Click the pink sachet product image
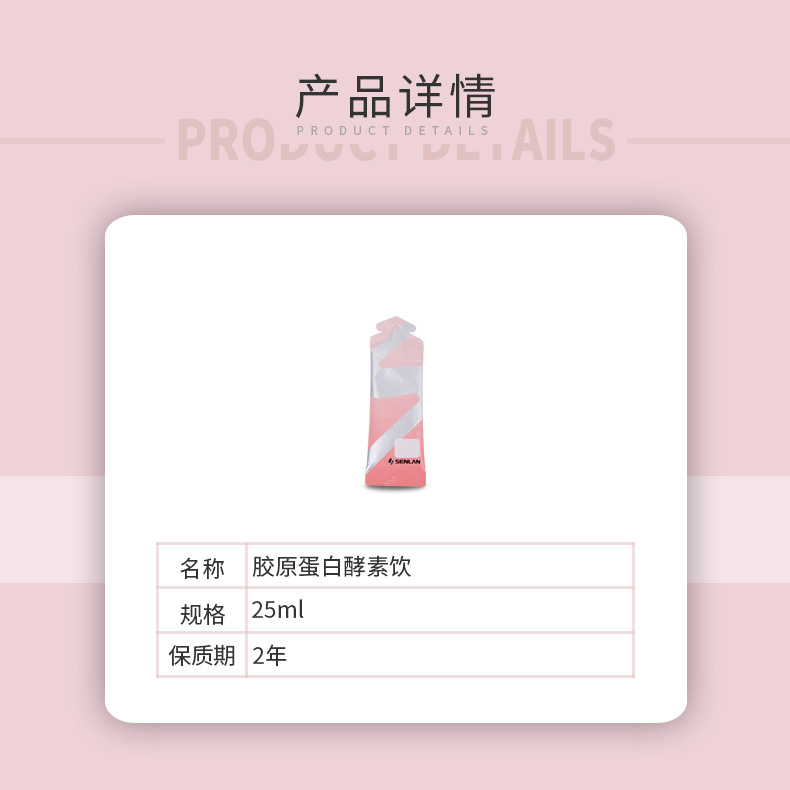The height and width of the screenshot is (790, 790). pos(396,402)
